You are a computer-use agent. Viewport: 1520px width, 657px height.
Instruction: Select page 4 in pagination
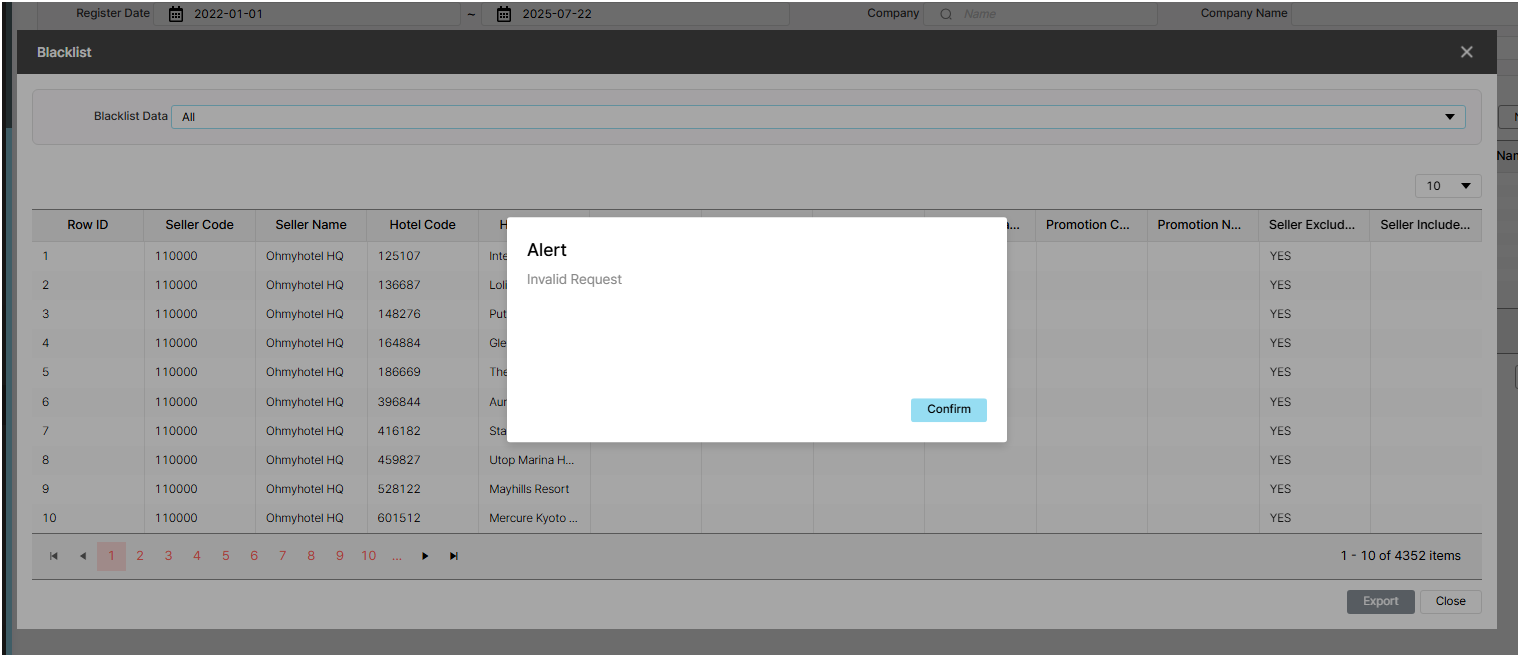click(x=197, y=556)
